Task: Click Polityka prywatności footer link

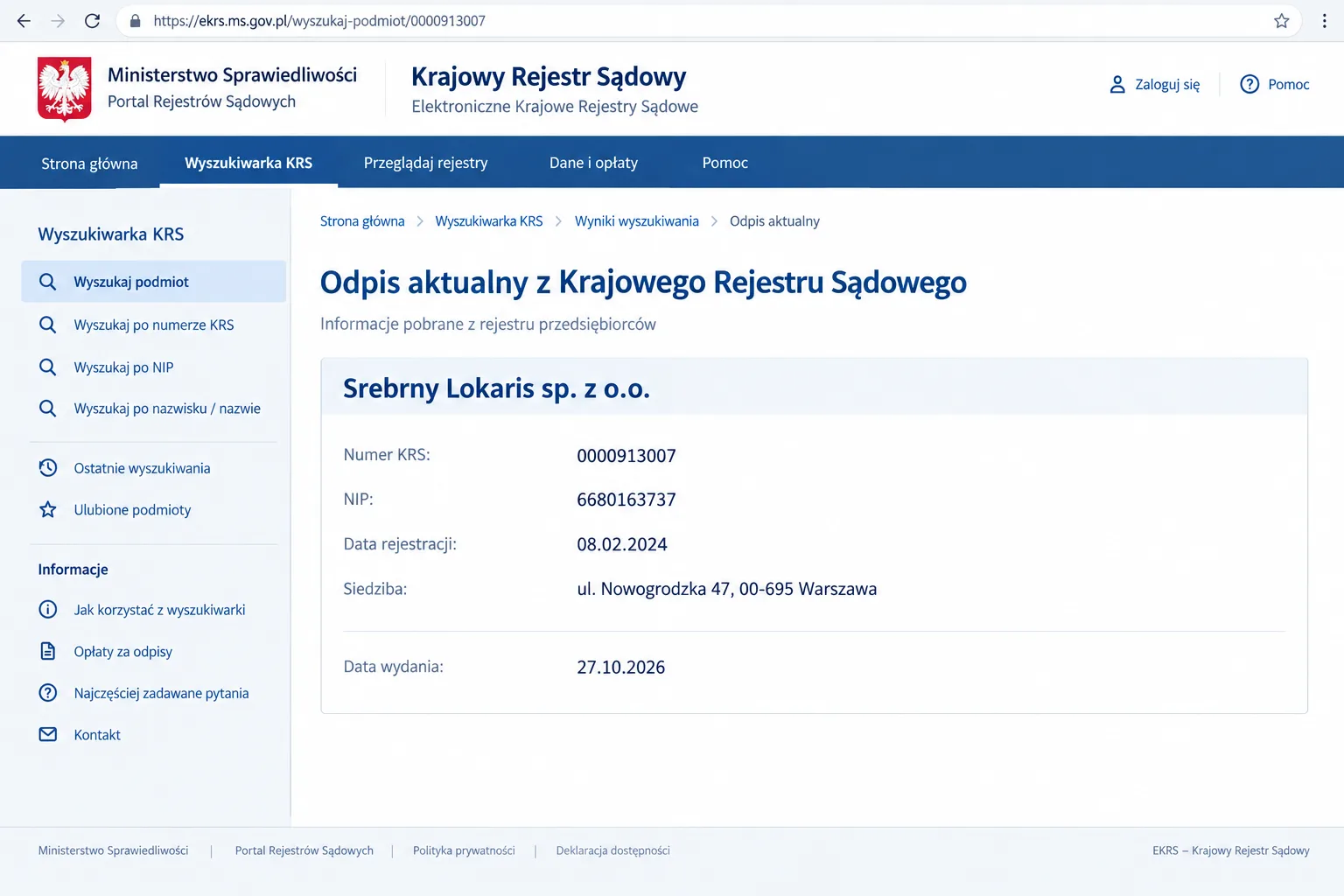Action: click(x=464, y=850)
